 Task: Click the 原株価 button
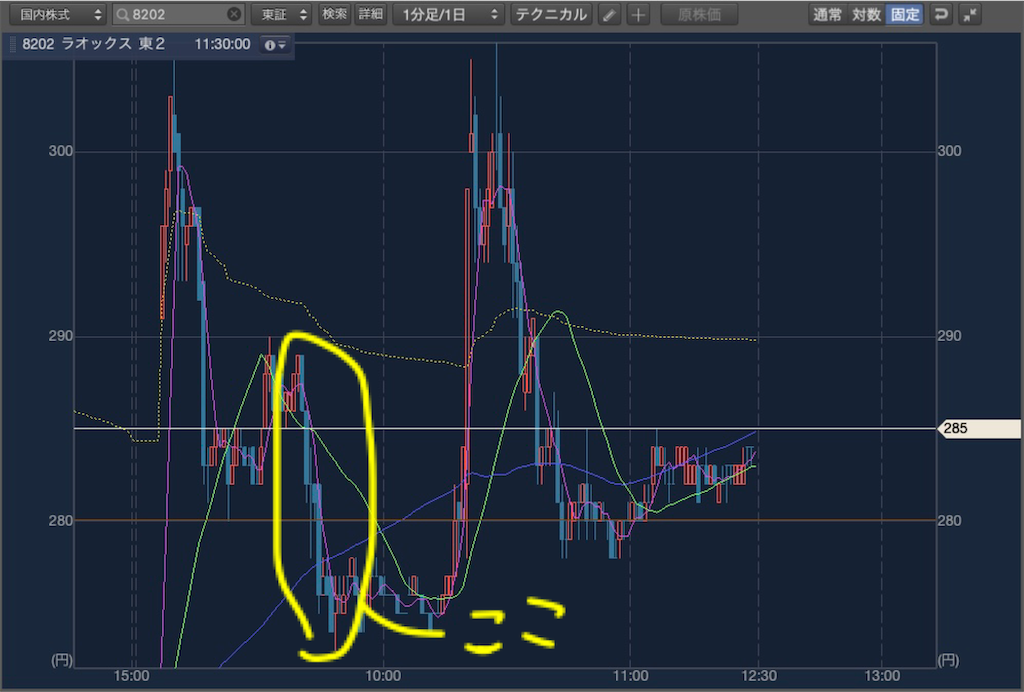699,14
